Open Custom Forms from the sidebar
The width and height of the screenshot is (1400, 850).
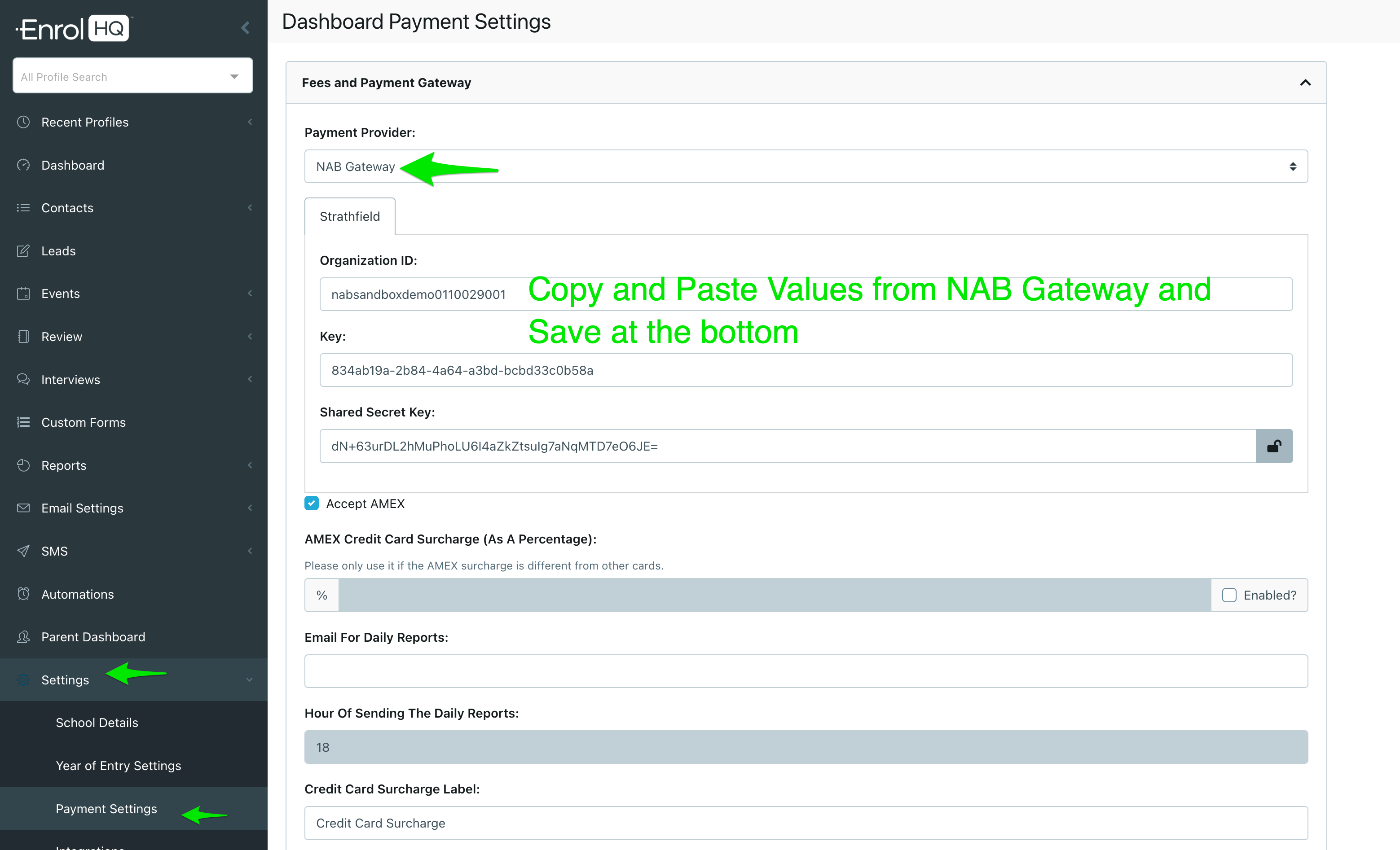point(84,422)
